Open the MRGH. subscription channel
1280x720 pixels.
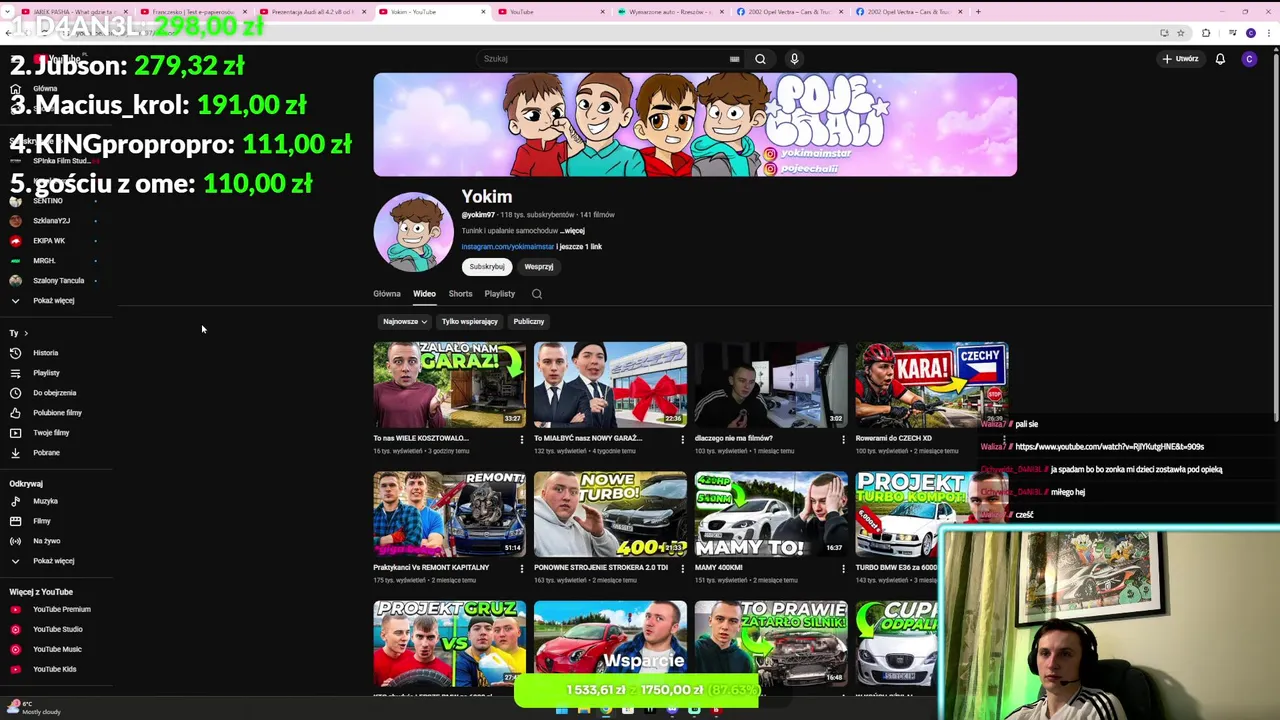coord(44,261)
